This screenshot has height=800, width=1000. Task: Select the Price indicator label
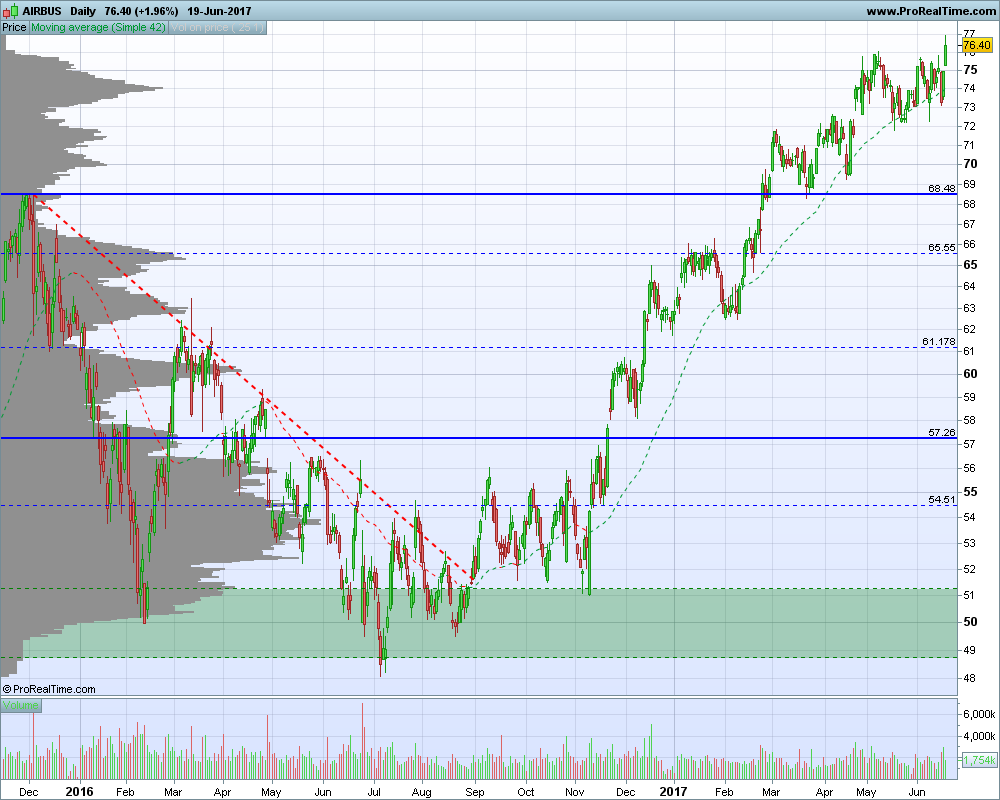tap(14, 27)
